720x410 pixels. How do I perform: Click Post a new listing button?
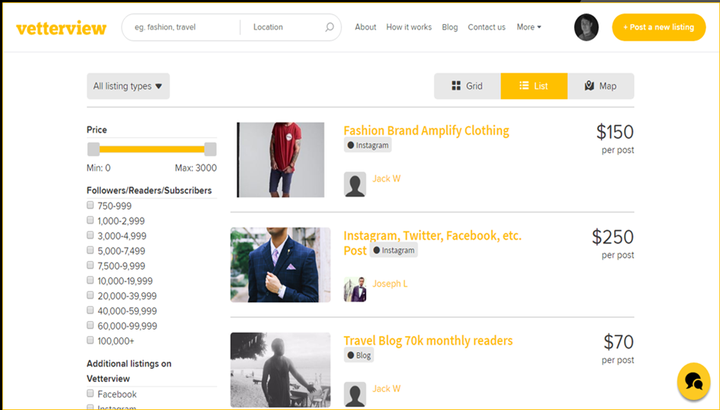pos(658,27)
